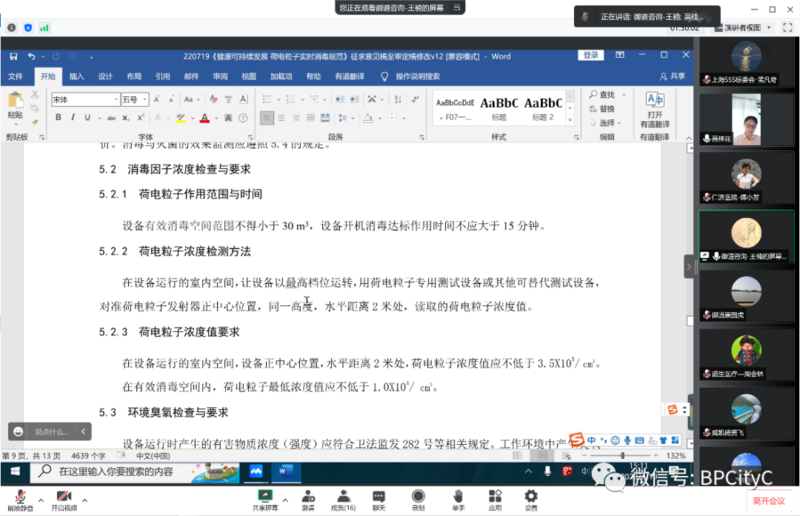
Task: Open the font name box 宋体
Action: click(x=85, y=100)
